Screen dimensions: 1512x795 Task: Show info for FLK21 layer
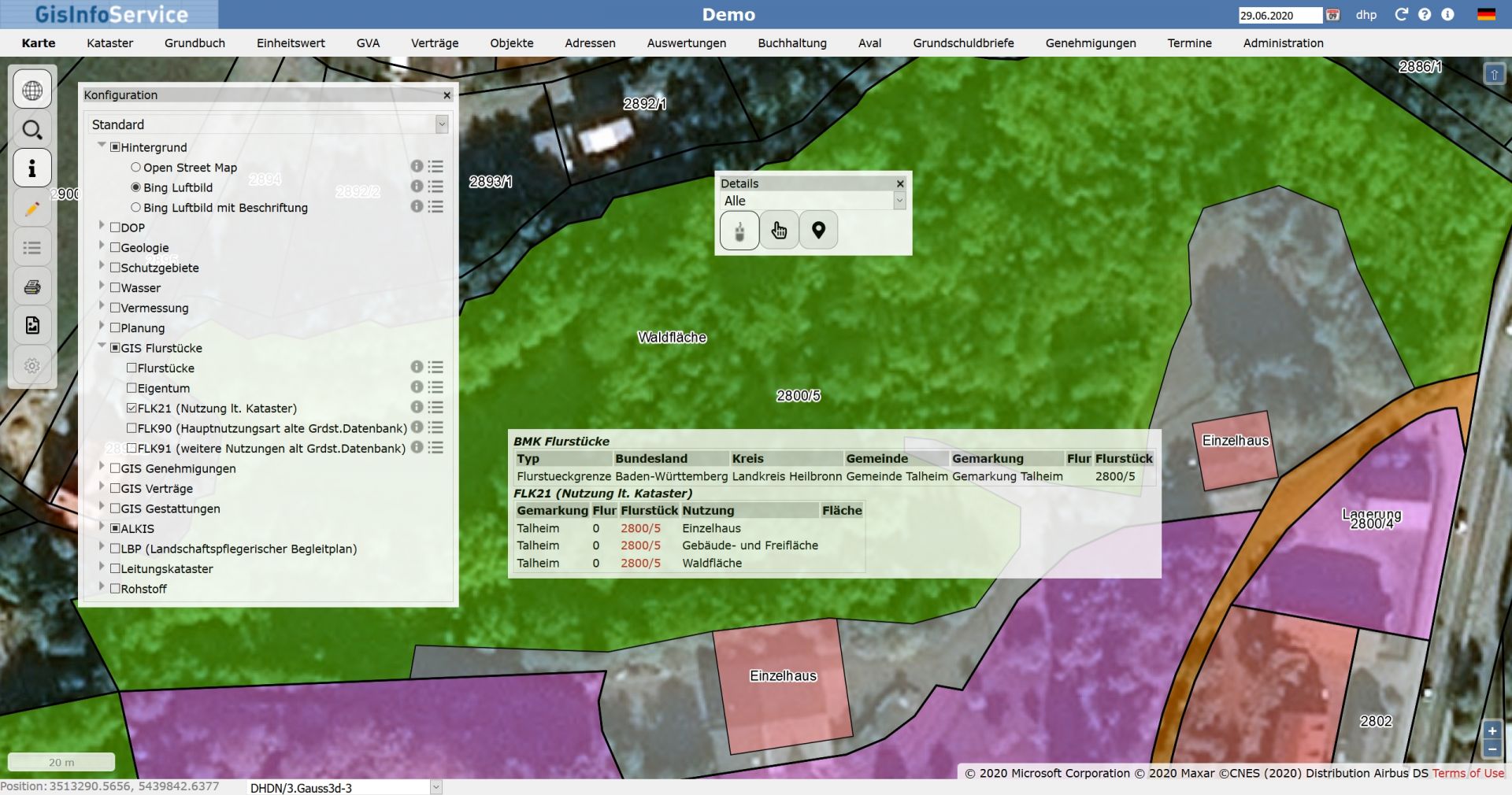(417, 407)
